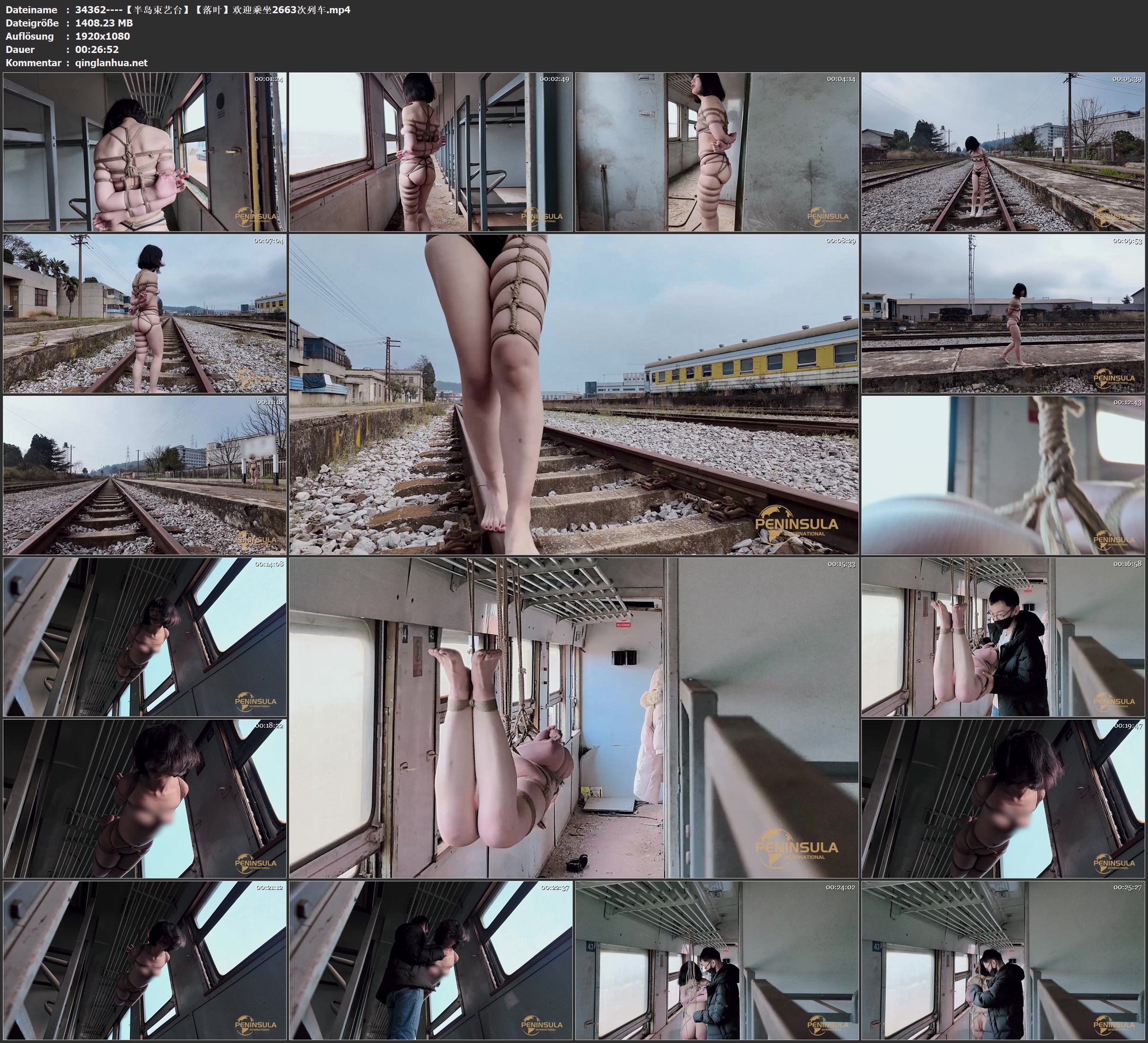Open the thumbnail timestamped 00:18:22
1148x1043 pixels.
coord(145,798)
